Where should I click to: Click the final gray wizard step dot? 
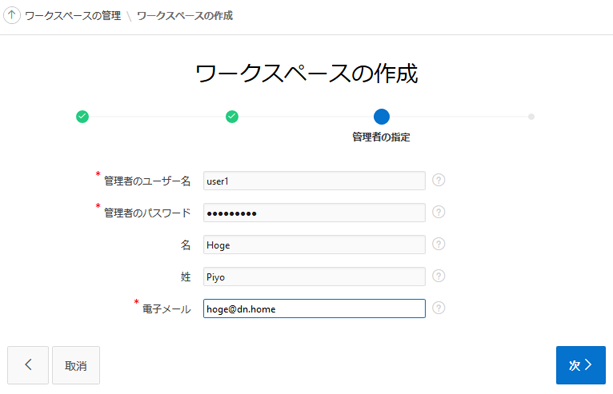531,116
